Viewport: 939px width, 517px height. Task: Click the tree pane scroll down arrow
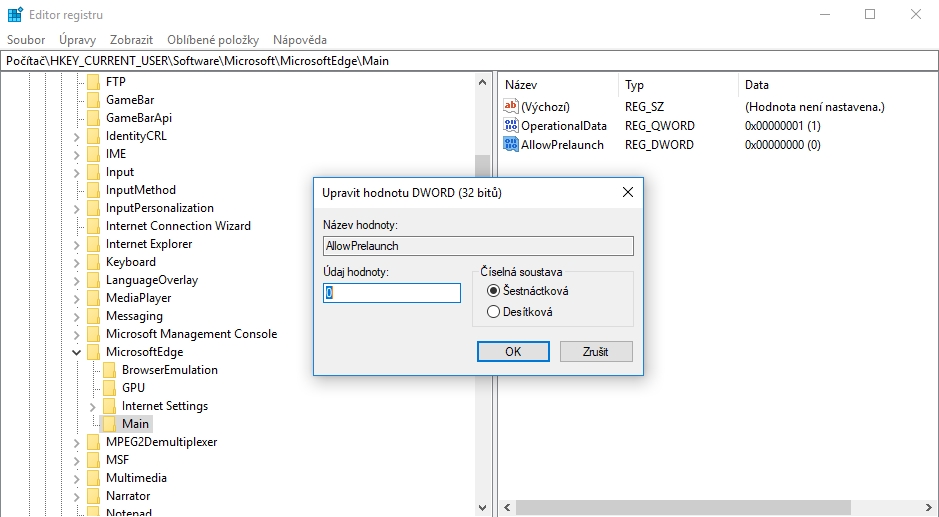pyautogui.click(x=483, y=507)
